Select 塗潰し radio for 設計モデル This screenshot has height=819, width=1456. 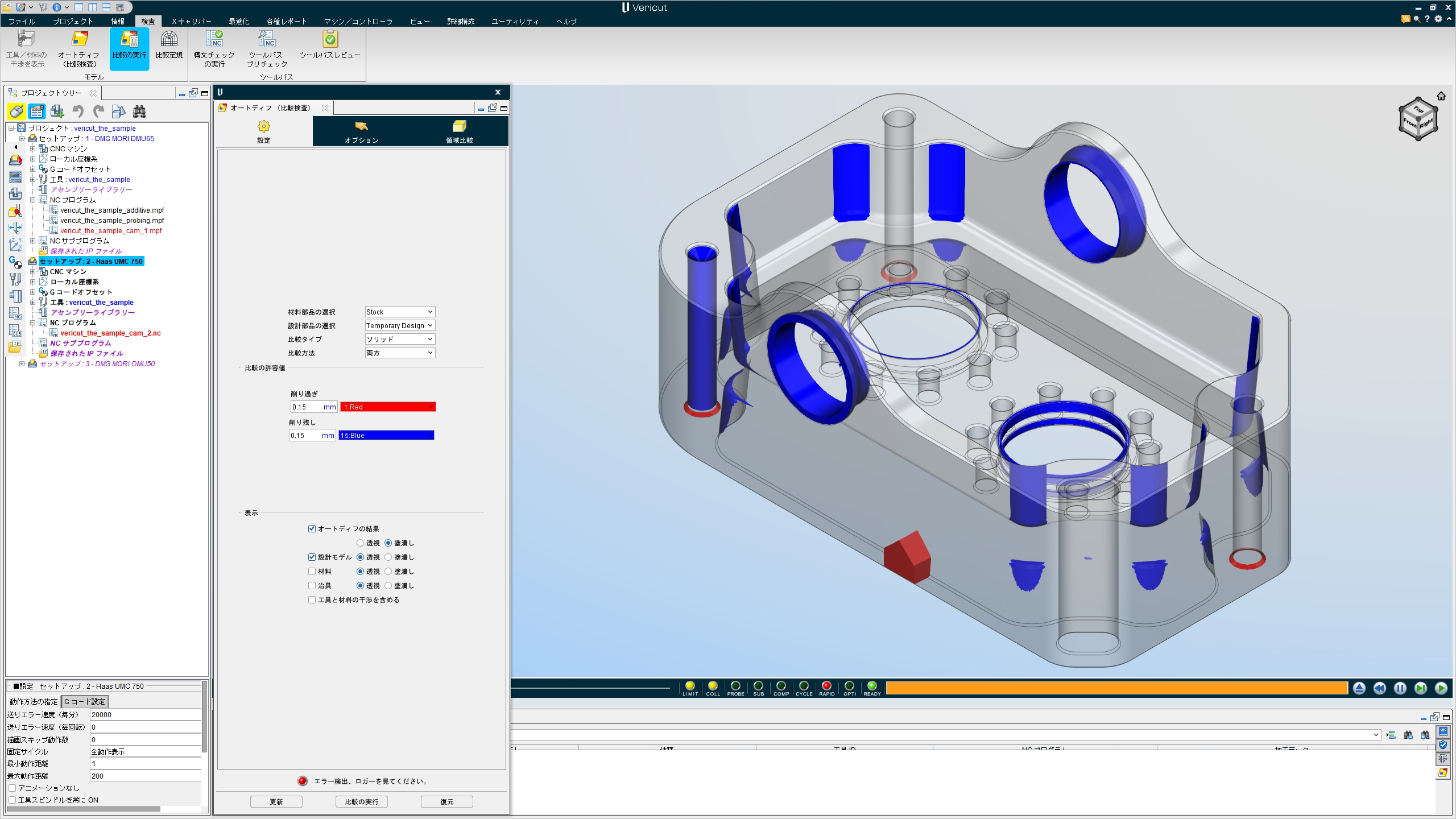388,557
